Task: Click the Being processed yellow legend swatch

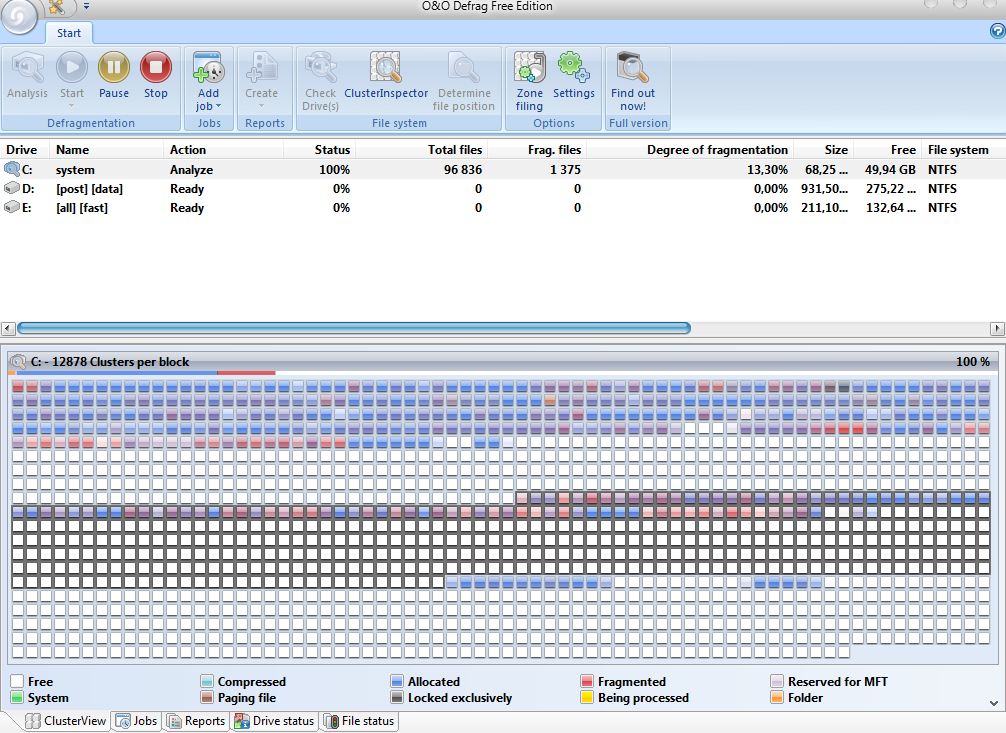Action: coord(586,698)
